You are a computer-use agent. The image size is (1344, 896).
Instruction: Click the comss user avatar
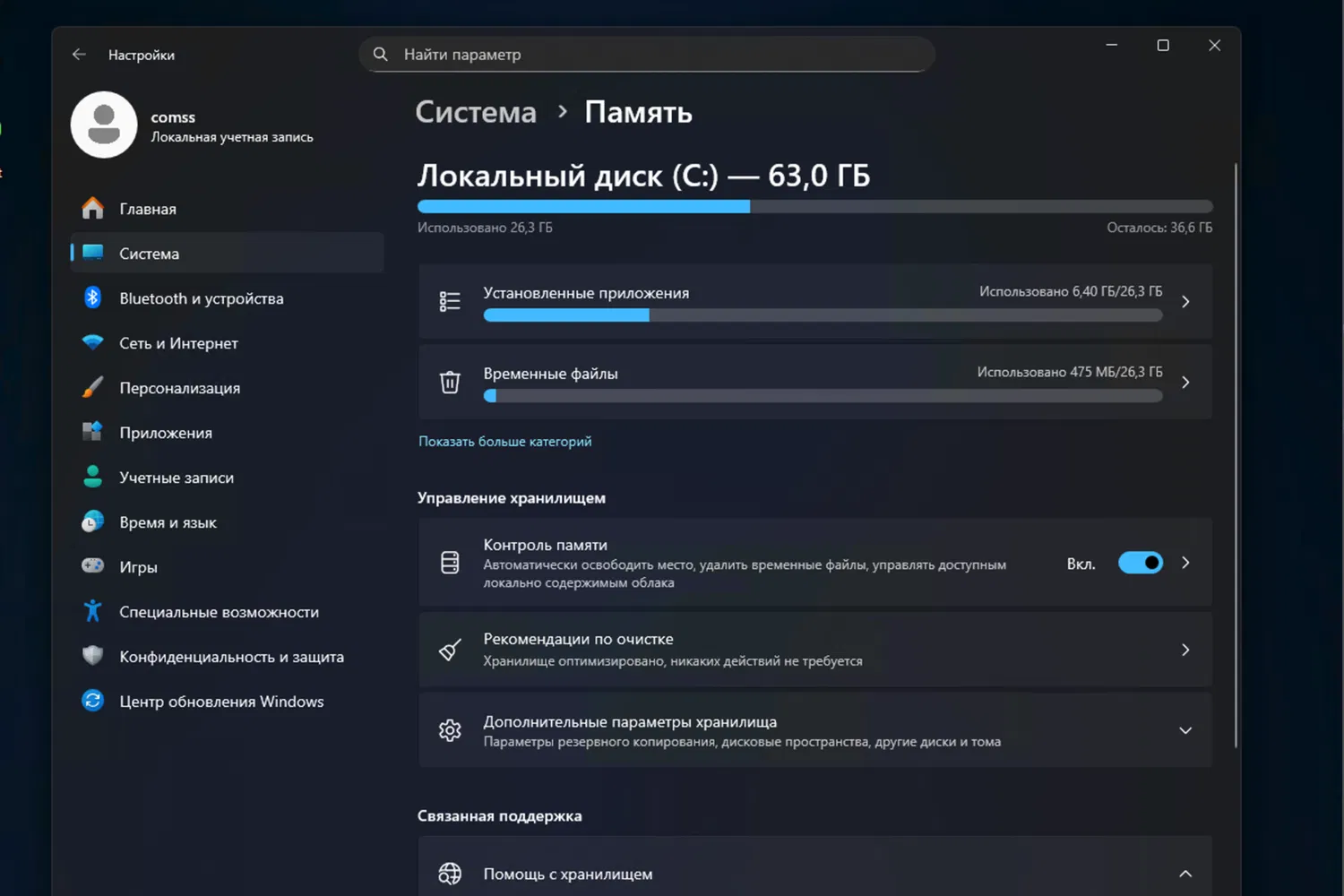[x=104, y=125]
